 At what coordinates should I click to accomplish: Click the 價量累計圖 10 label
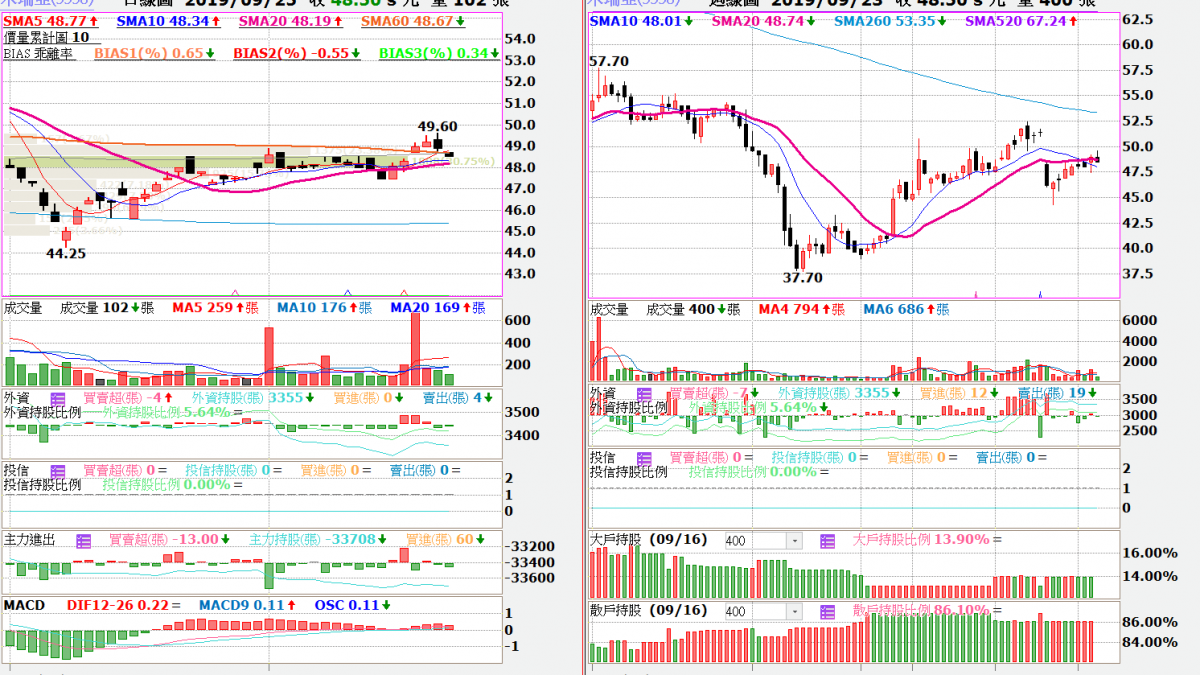coord(46,36)
